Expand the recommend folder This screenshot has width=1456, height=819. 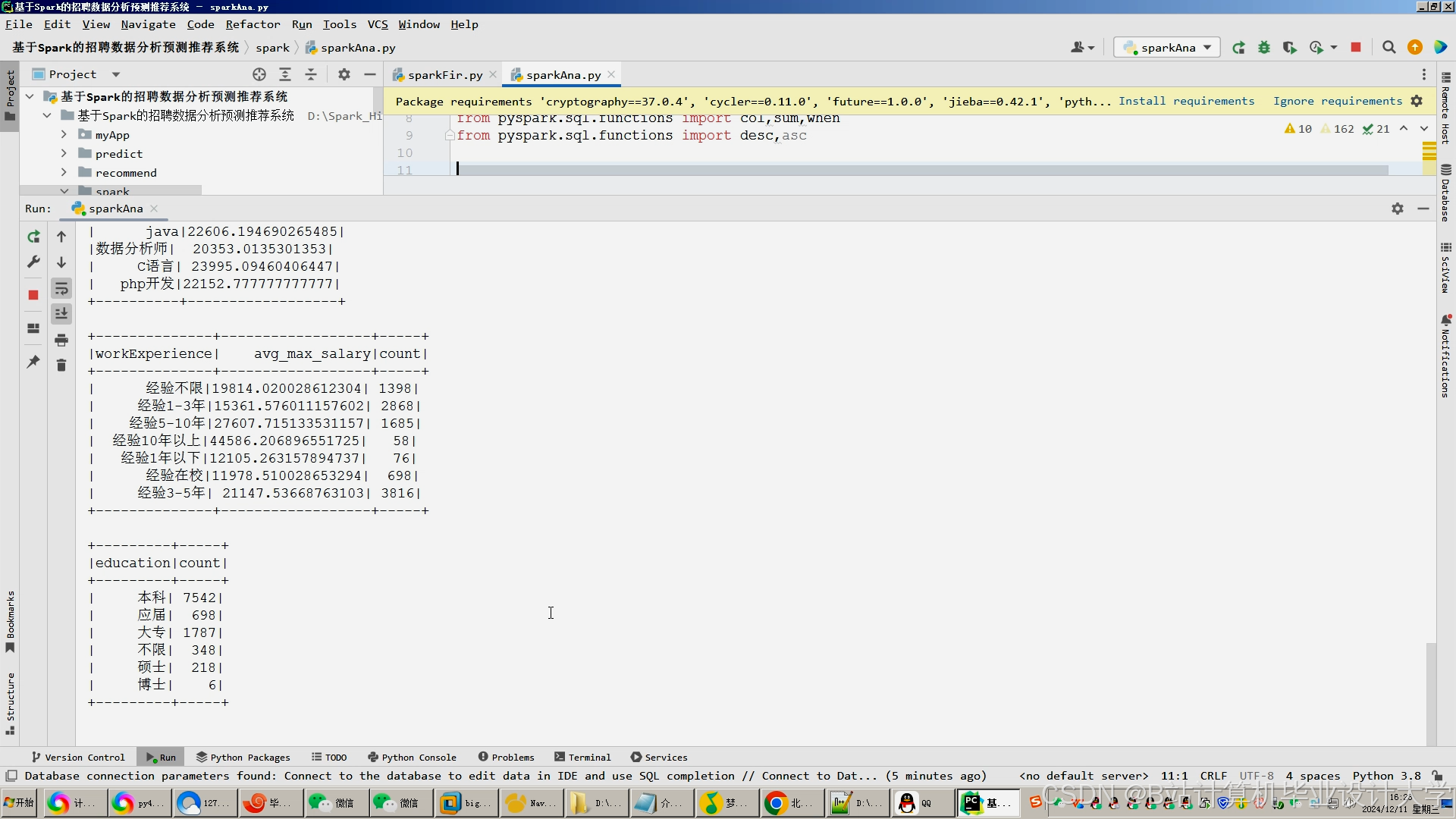[64, 172]
